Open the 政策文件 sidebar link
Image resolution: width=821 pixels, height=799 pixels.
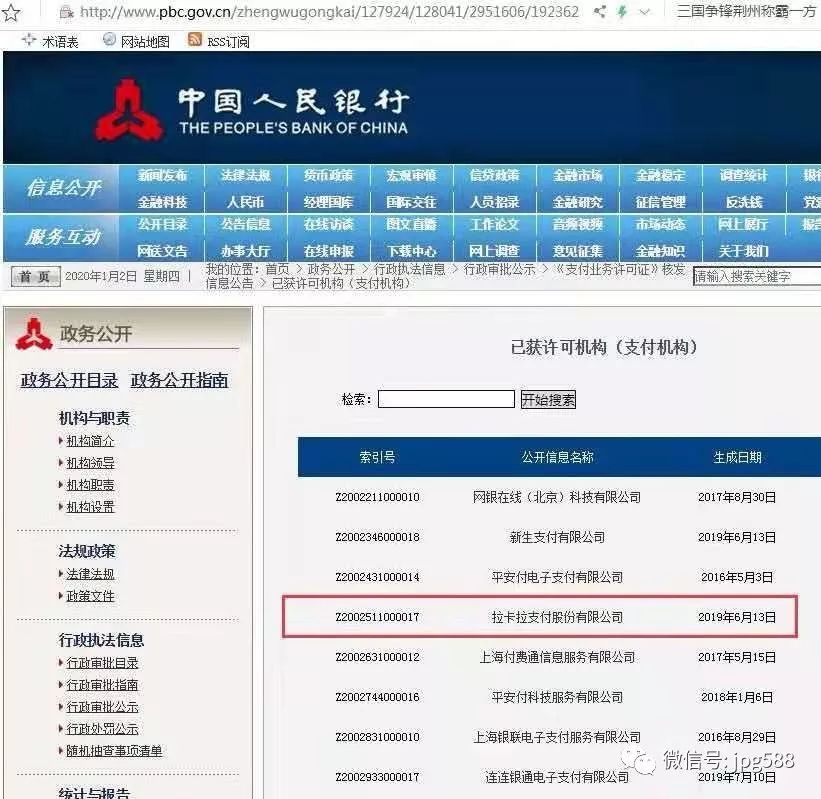[x=90, y=596]
